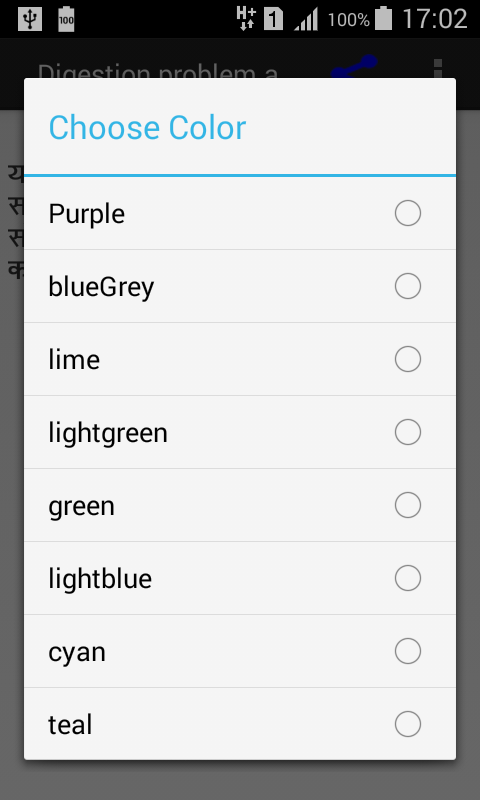The width and height of the screenshot is (480, 800).
Task: Choose the lime radio option
Action: (408, 359)
